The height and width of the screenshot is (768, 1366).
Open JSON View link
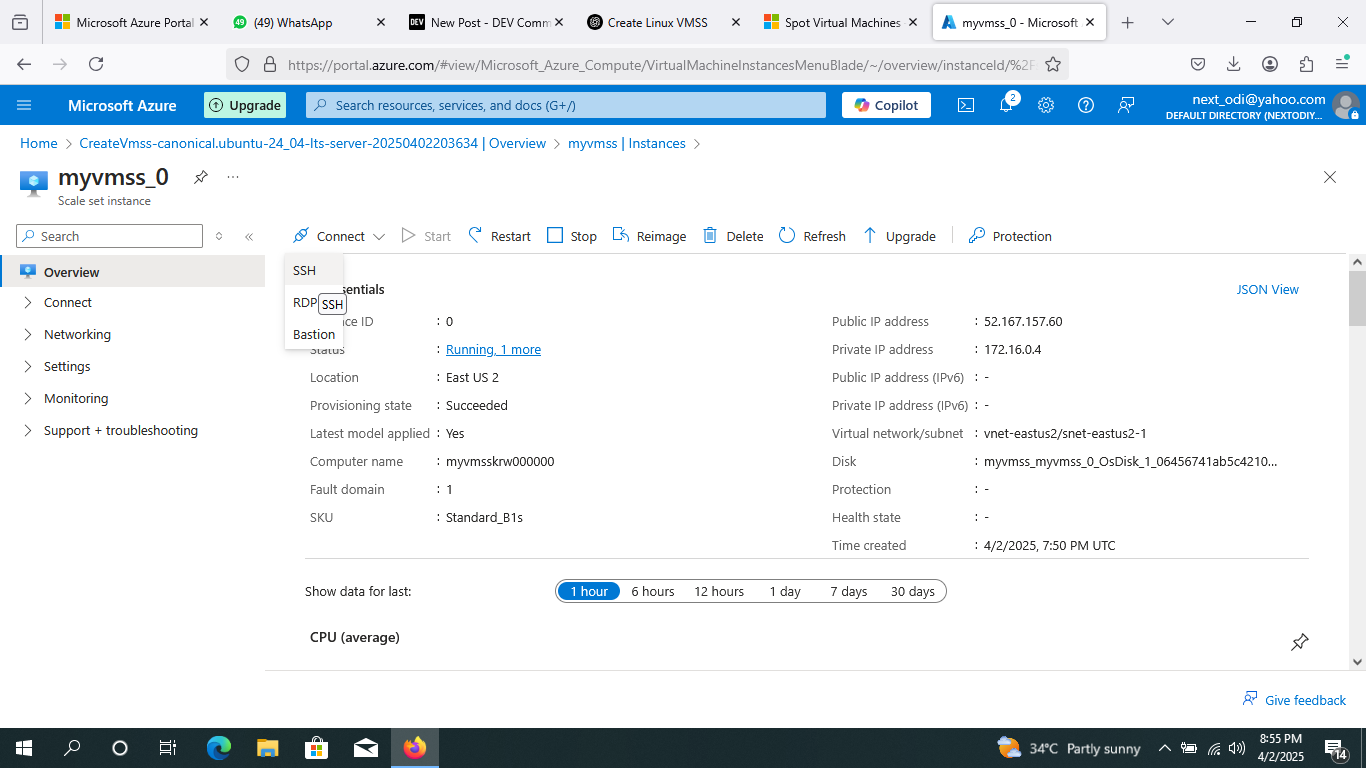pos(1268,290)
